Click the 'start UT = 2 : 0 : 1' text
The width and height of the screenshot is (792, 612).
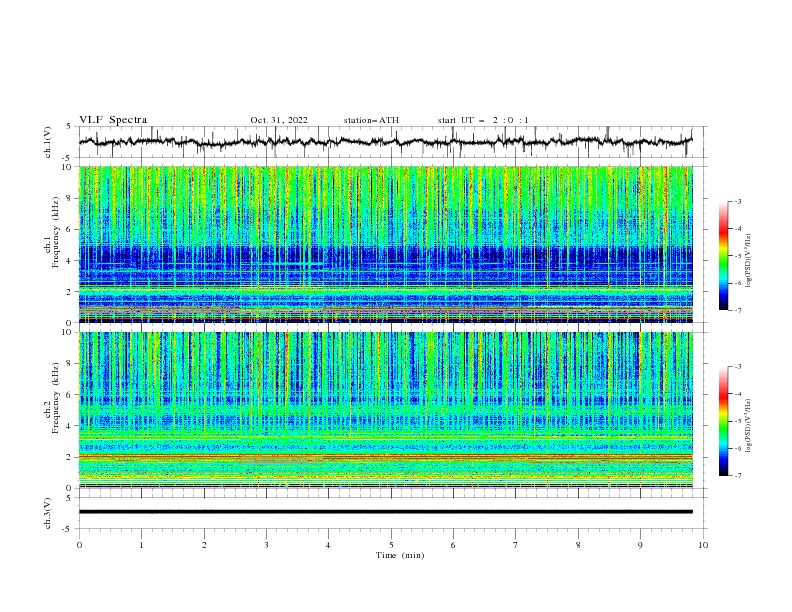tap(483, 120)
